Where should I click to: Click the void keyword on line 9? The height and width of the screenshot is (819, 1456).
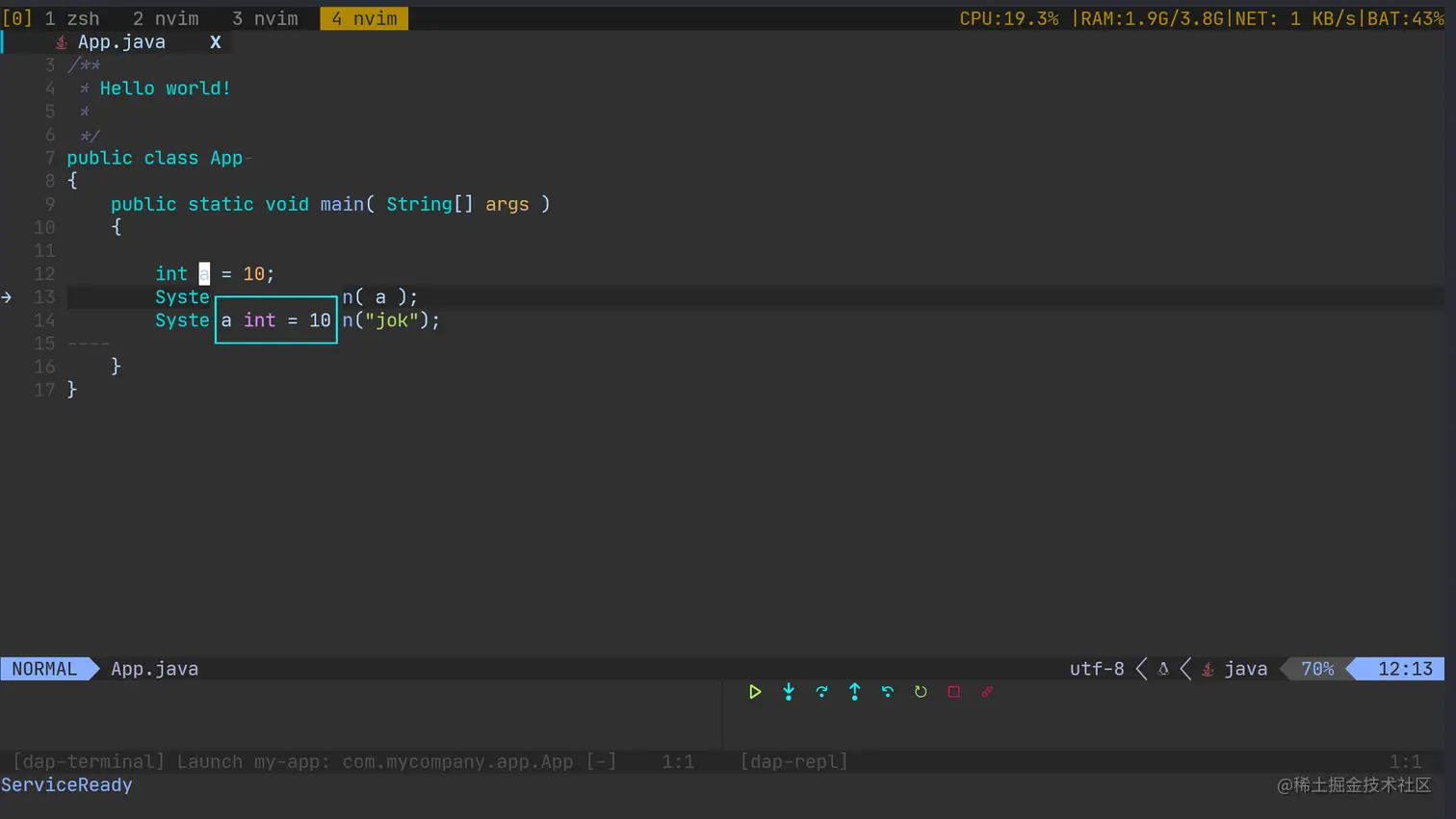click(287, 204)
